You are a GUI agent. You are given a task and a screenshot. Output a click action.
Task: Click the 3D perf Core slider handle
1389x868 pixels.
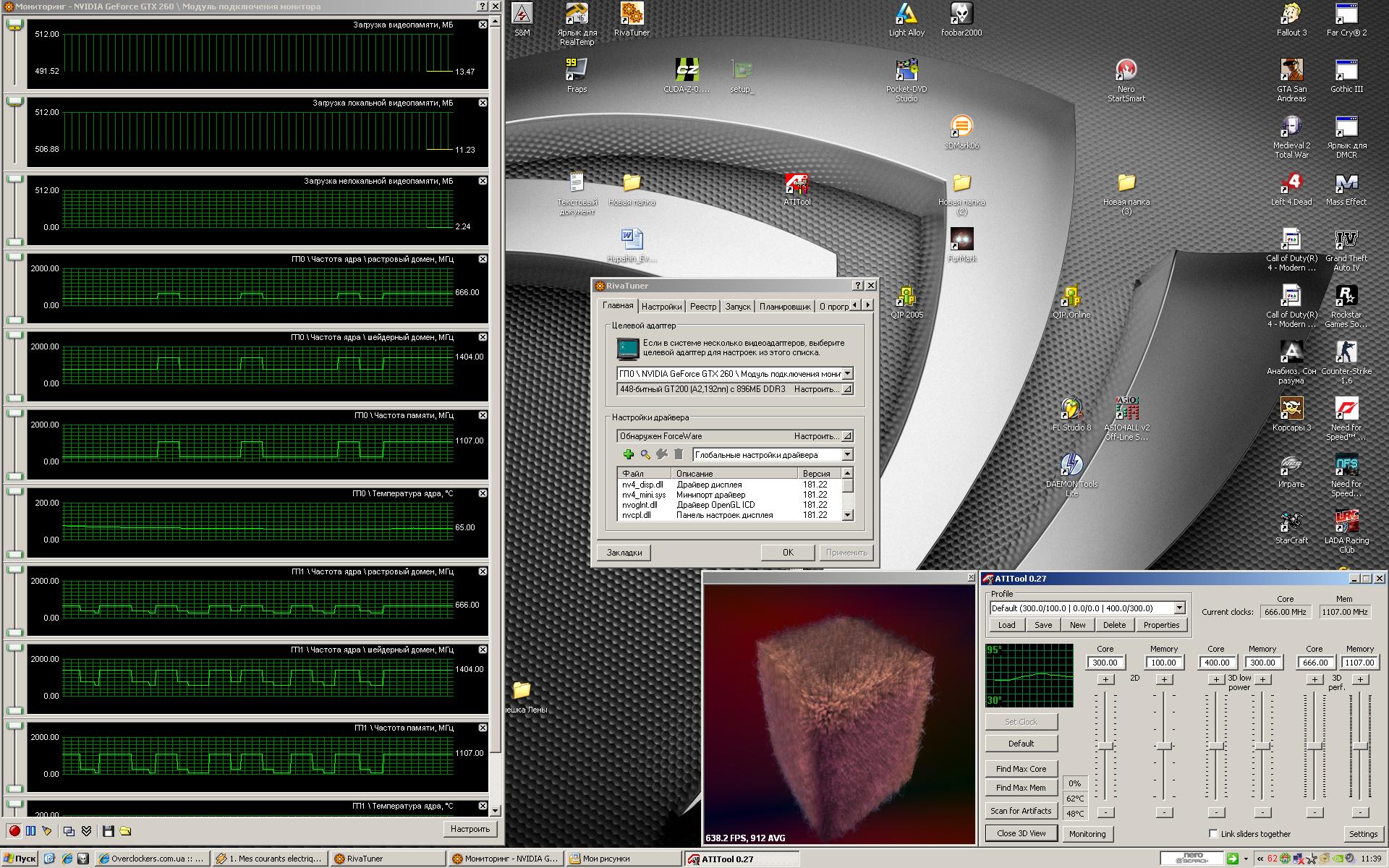click(1314, 746)
